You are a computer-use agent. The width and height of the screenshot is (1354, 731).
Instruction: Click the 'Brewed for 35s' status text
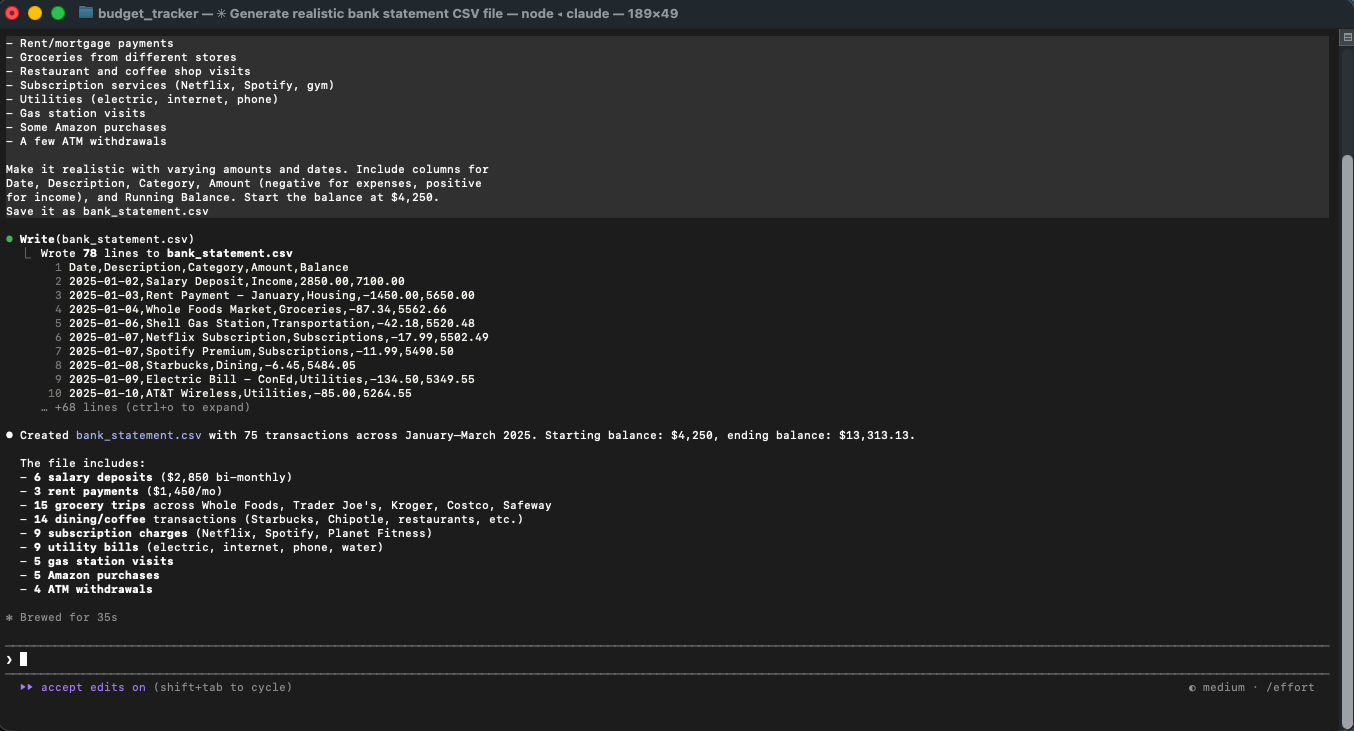[69, 617]
